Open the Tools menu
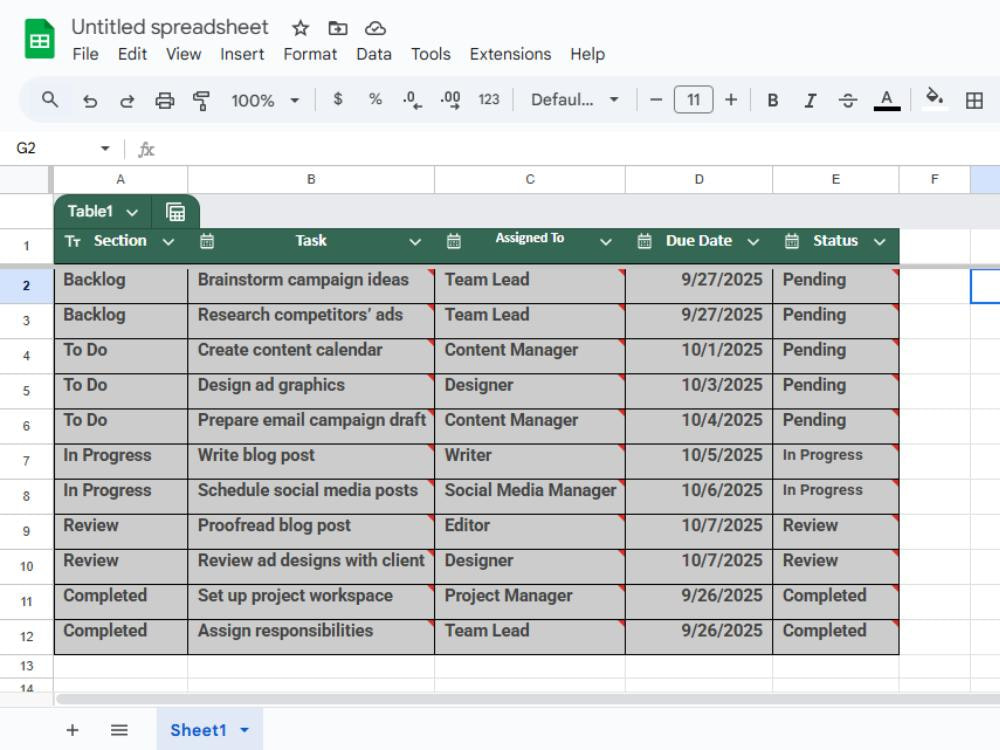 click(430, 54)
